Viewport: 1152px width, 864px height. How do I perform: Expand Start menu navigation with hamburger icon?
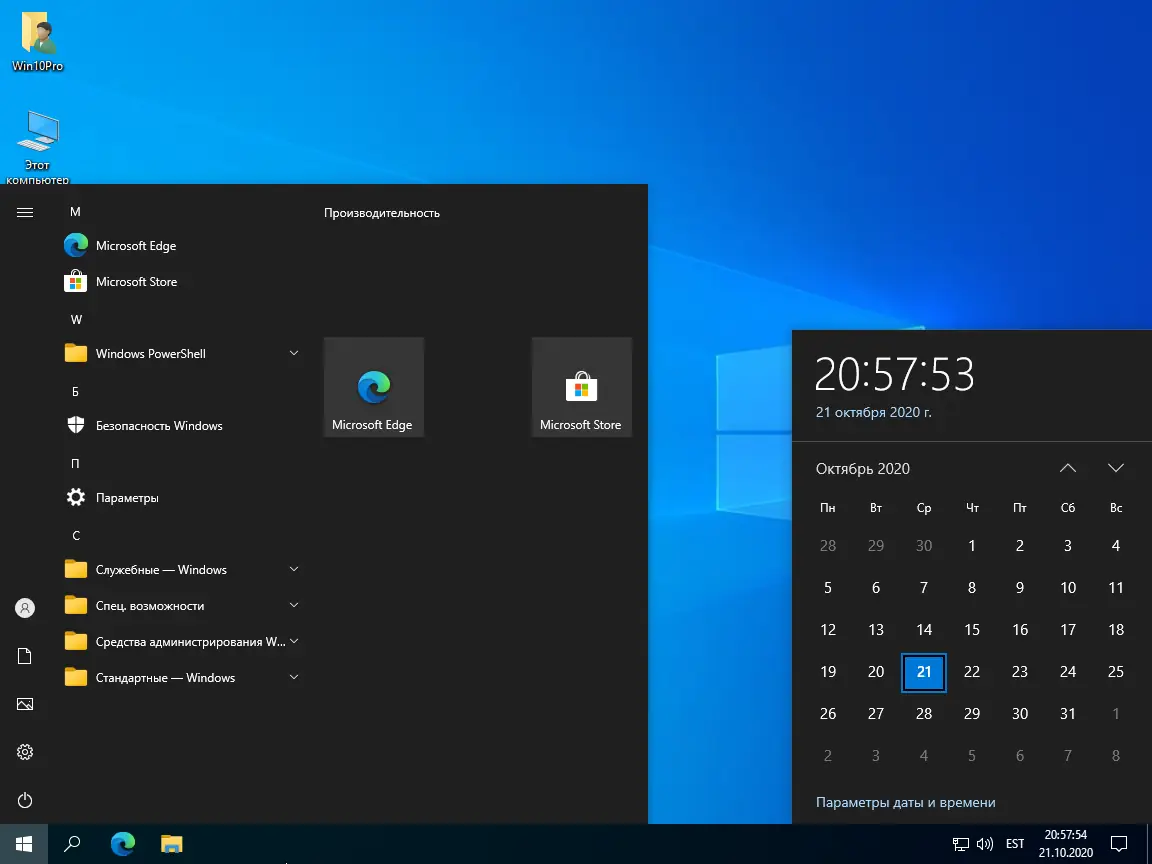pyautogui.click(x=25, y=212)
